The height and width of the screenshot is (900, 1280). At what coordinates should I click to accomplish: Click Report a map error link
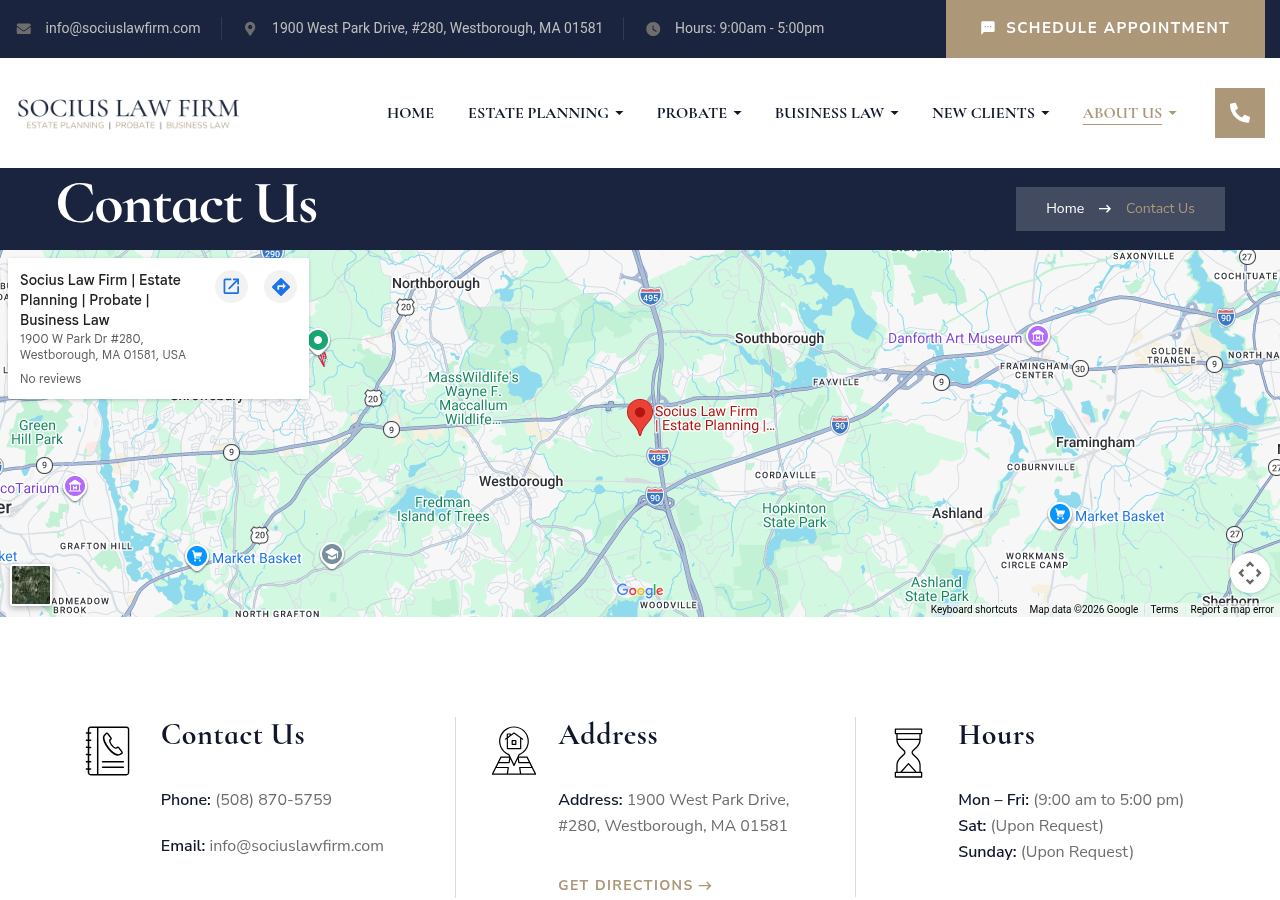(x=1232, y=610)
